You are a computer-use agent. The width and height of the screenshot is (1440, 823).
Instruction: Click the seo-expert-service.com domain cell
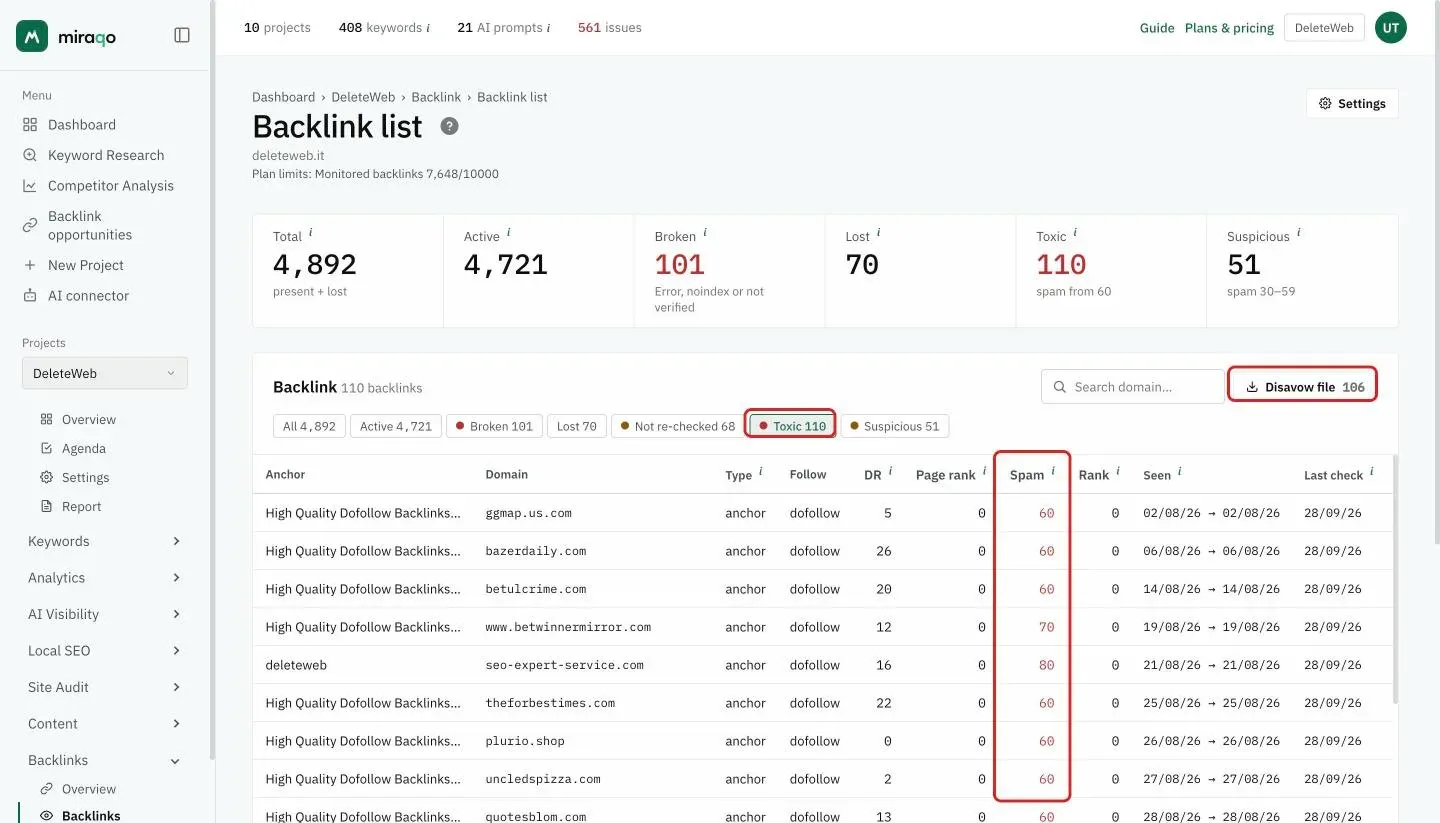point(564,665)
